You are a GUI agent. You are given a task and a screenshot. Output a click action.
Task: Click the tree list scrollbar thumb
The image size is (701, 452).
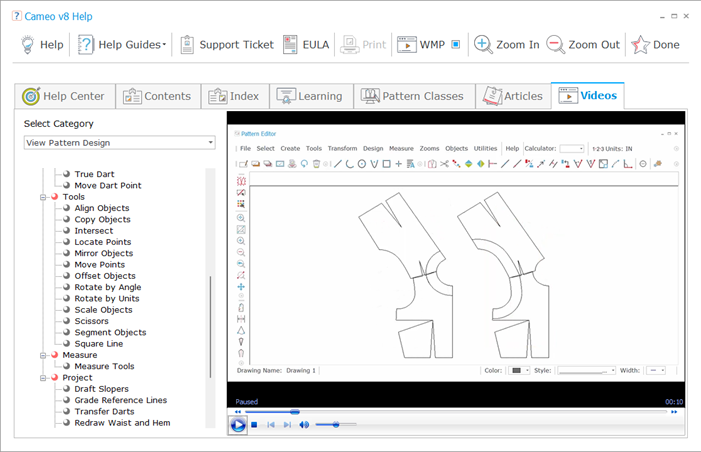[x=211, y=327]
